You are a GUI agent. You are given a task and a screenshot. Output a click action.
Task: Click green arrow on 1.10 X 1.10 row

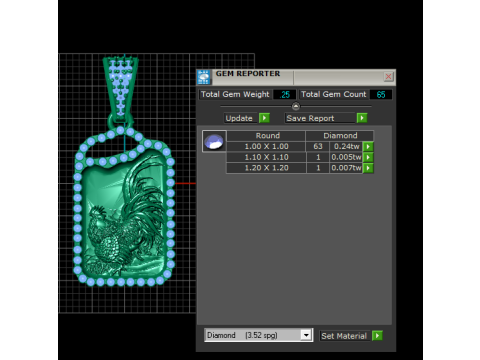click(x=368, y=157)
